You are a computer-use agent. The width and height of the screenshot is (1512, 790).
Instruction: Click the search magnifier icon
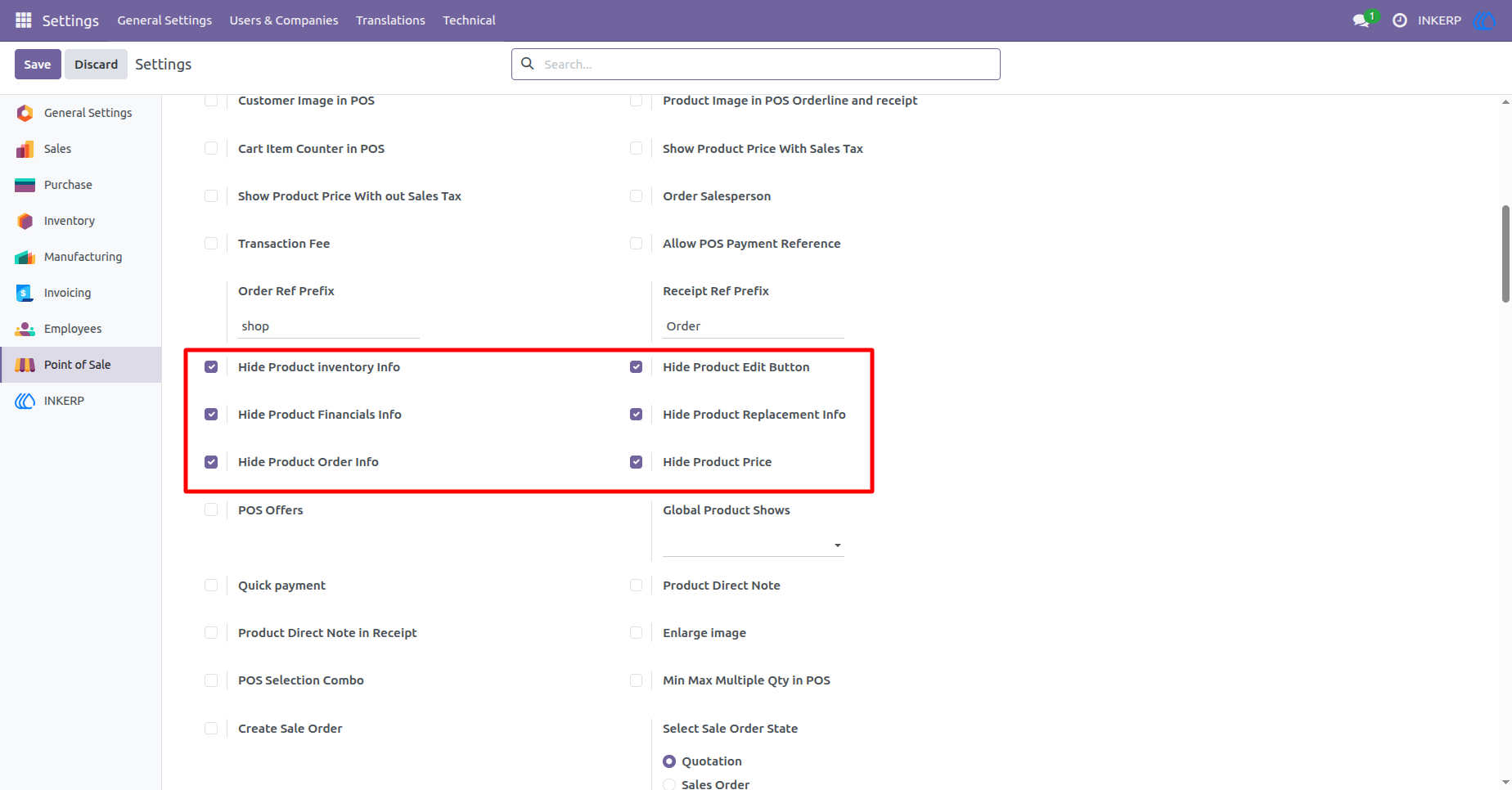coord(528,64)
